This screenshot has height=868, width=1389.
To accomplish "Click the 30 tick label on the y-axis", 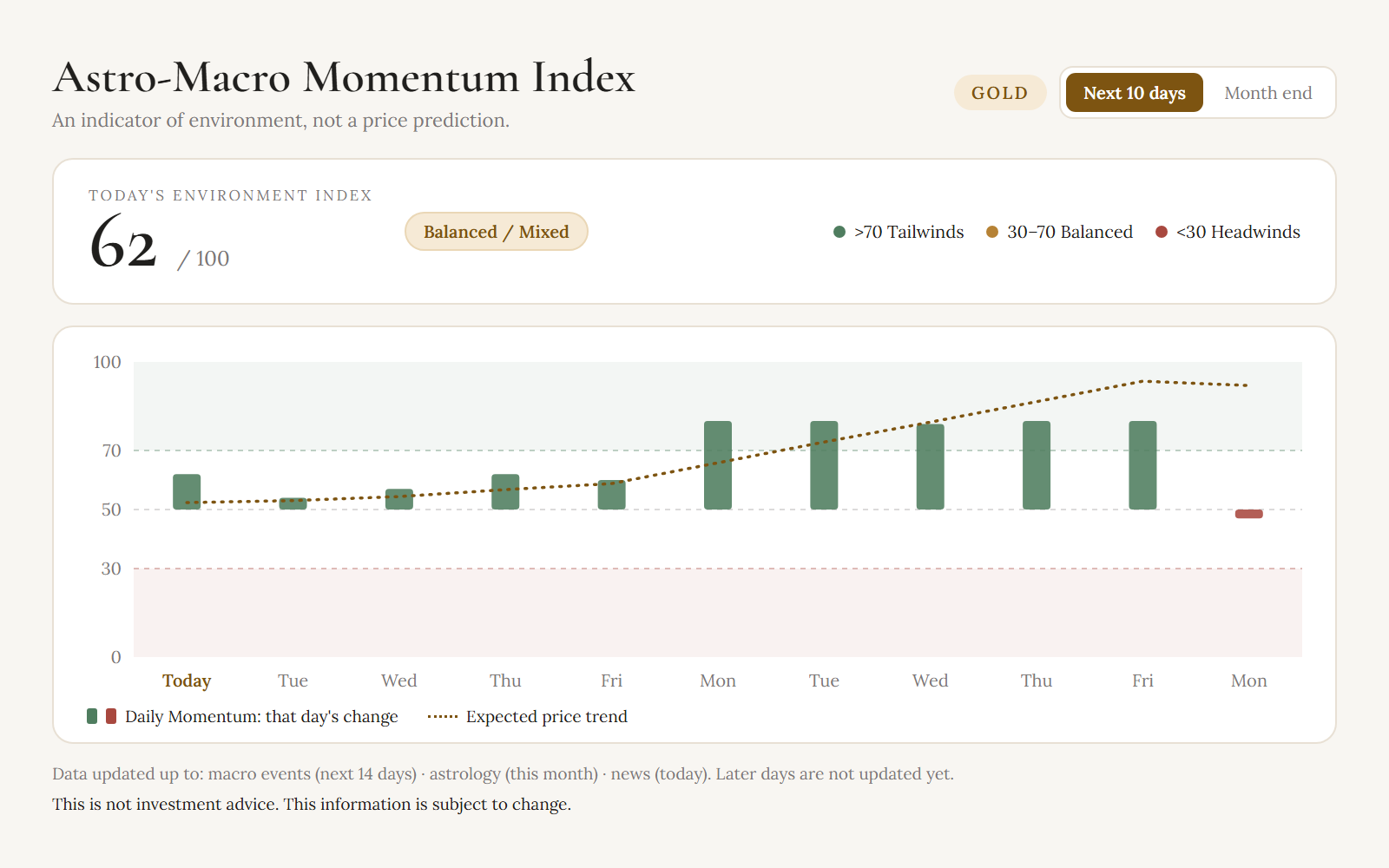I will point(112,569).
